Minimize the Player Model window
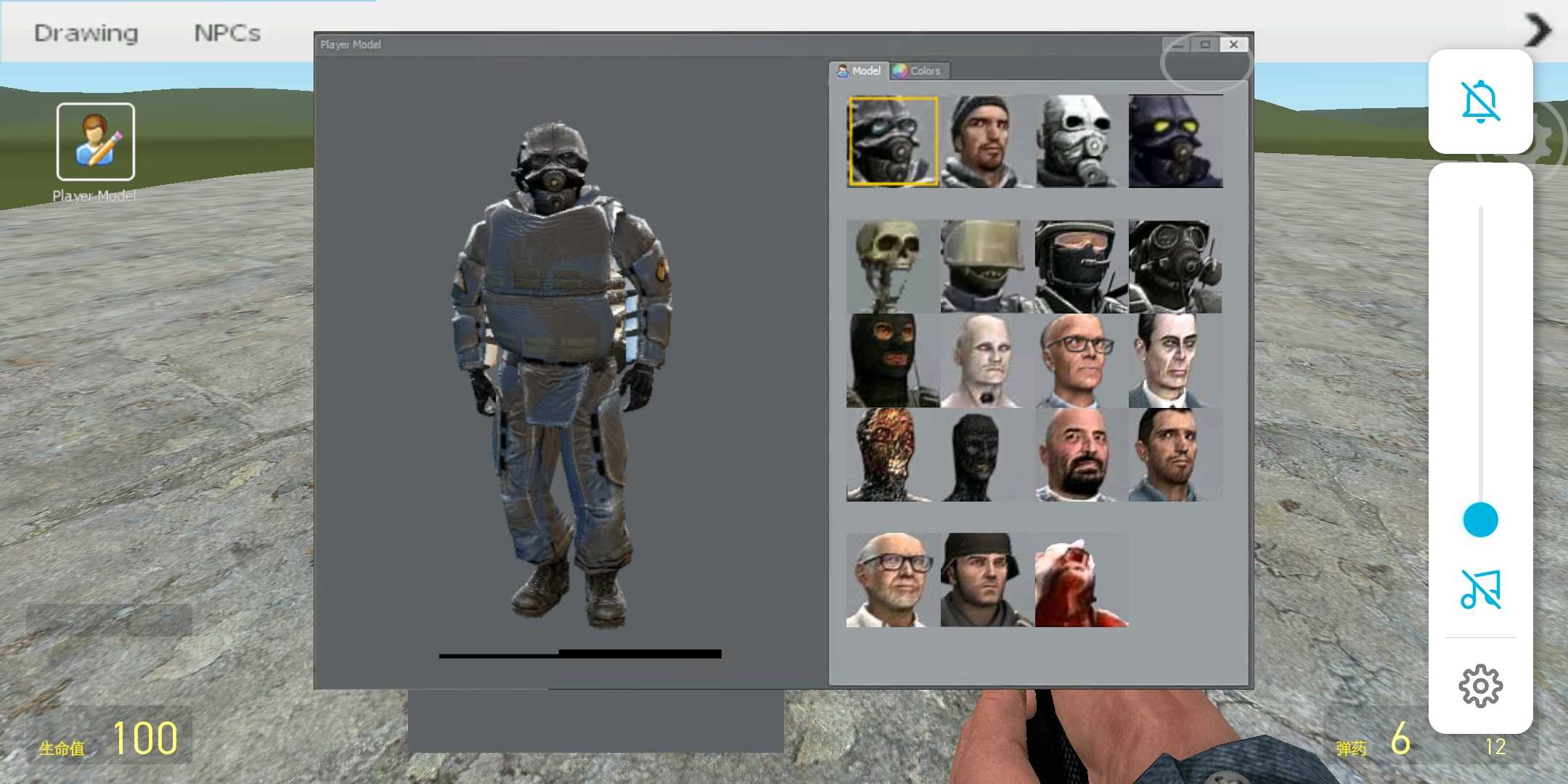This screenshot has width=1568, height=784. point(1177,44)
